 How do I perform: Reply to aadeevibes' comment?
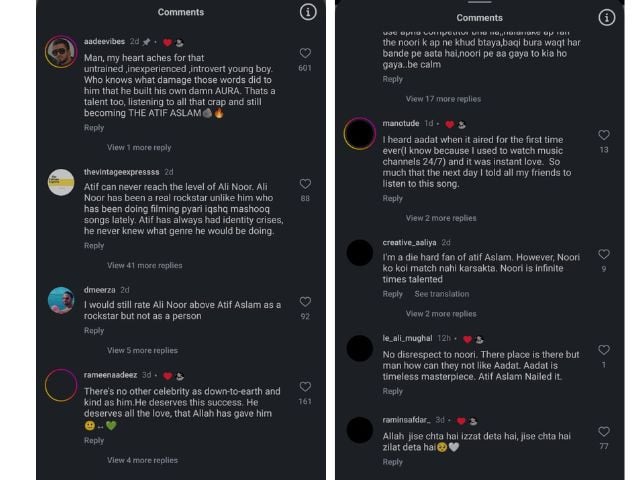(x=94, y=128)
